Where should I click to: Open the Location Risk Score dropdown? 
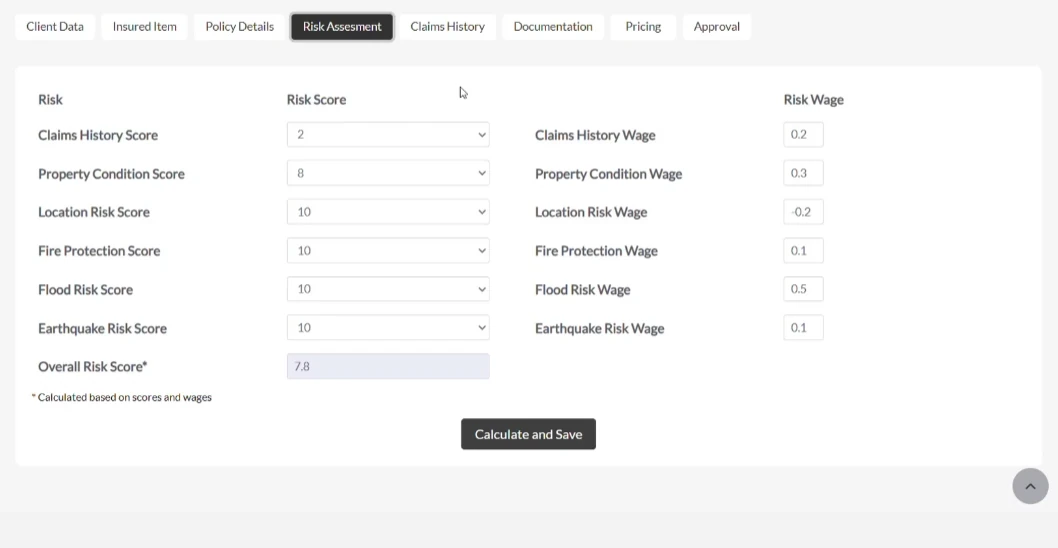388,212
